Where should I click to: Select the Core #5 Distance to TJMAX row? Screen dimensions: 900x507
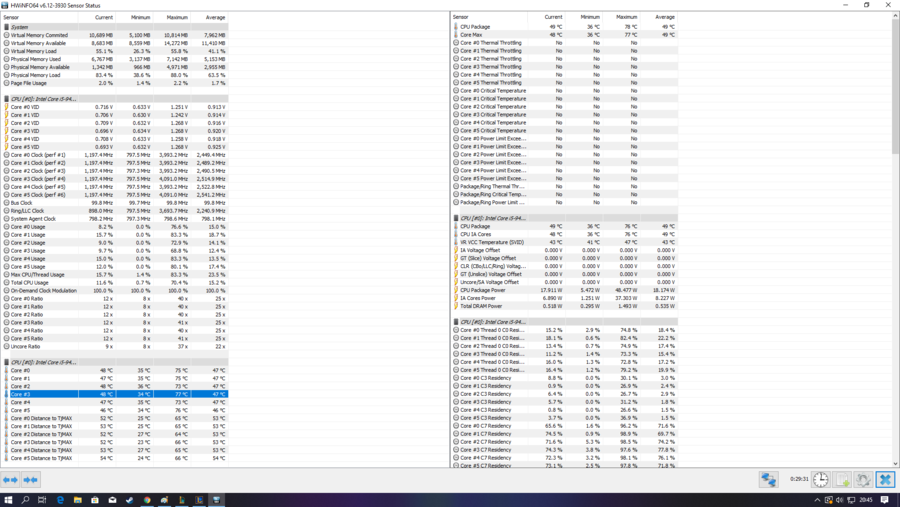click(x=115, y=458)
